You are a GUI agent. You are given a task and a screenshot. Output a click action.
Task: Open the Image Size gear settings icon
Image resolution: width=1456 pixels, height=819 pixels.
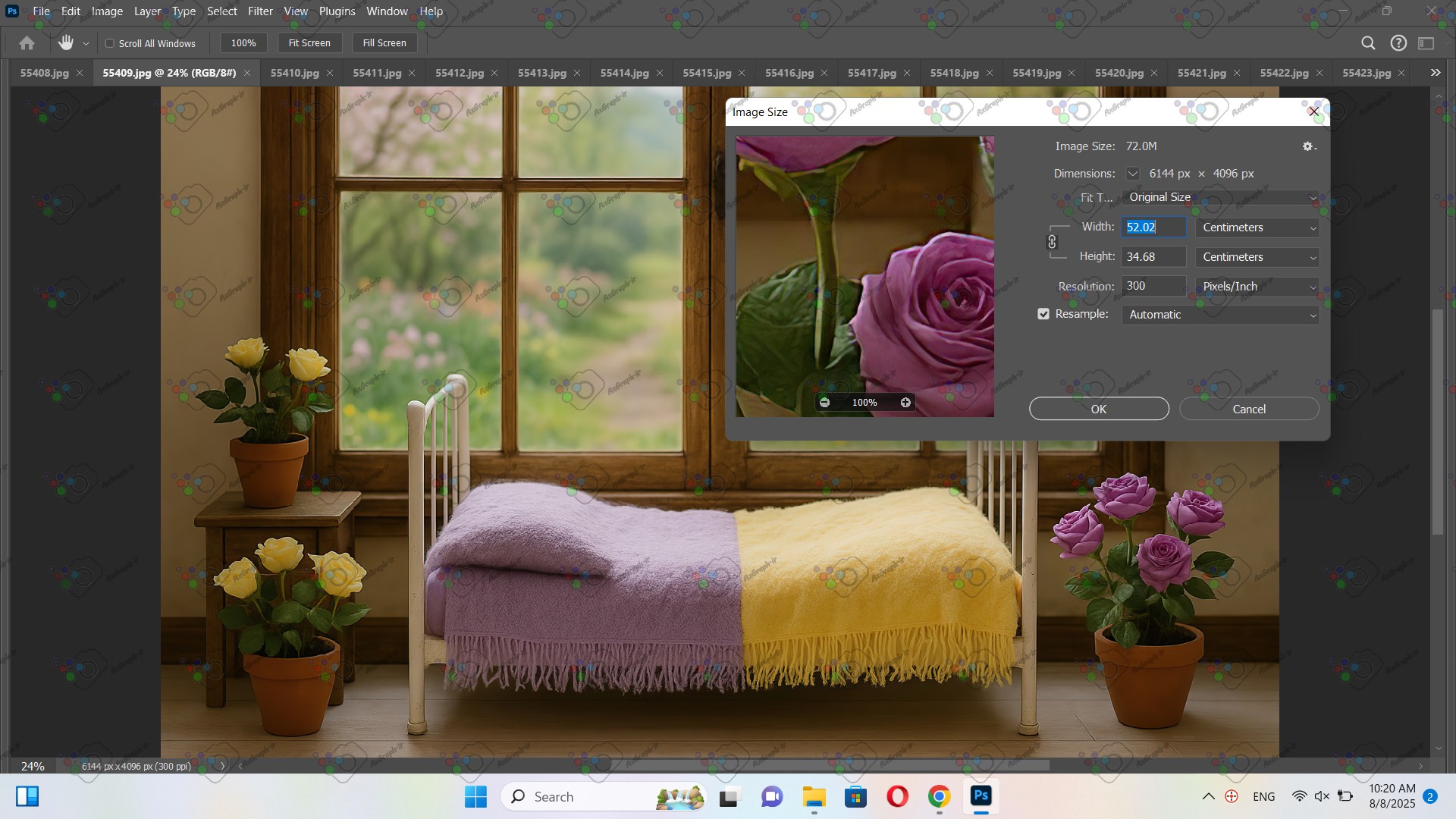(1308, 146)
